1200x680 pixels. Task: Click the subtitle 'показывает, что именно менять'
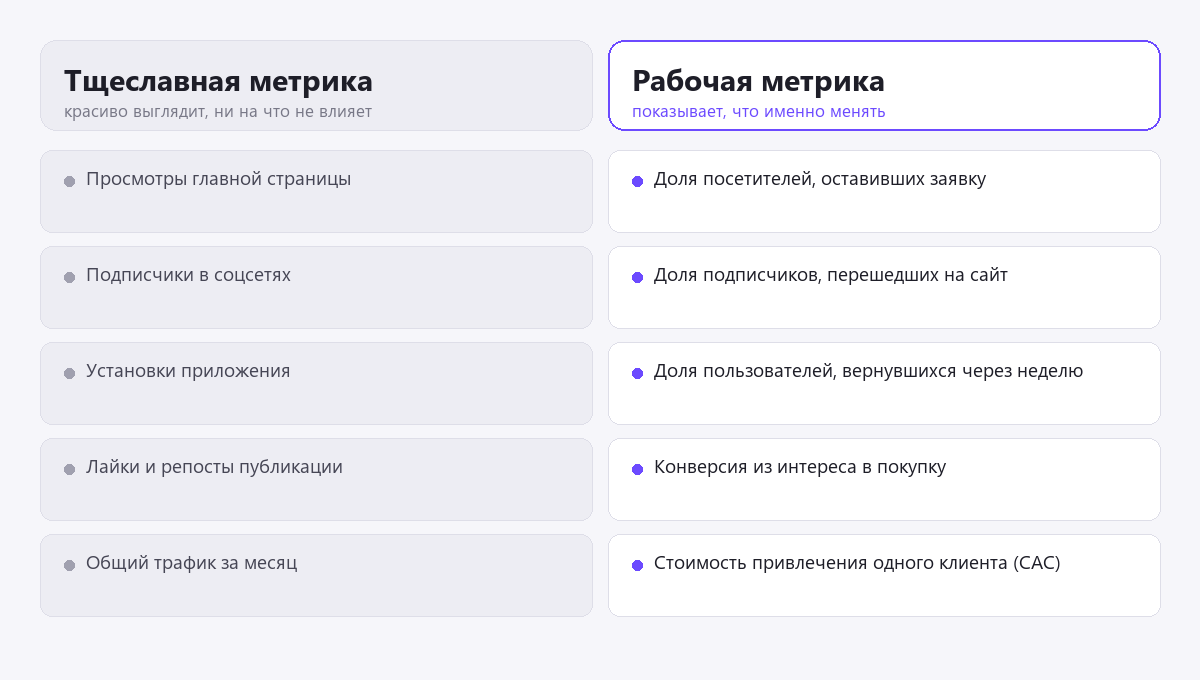(759, 112)
